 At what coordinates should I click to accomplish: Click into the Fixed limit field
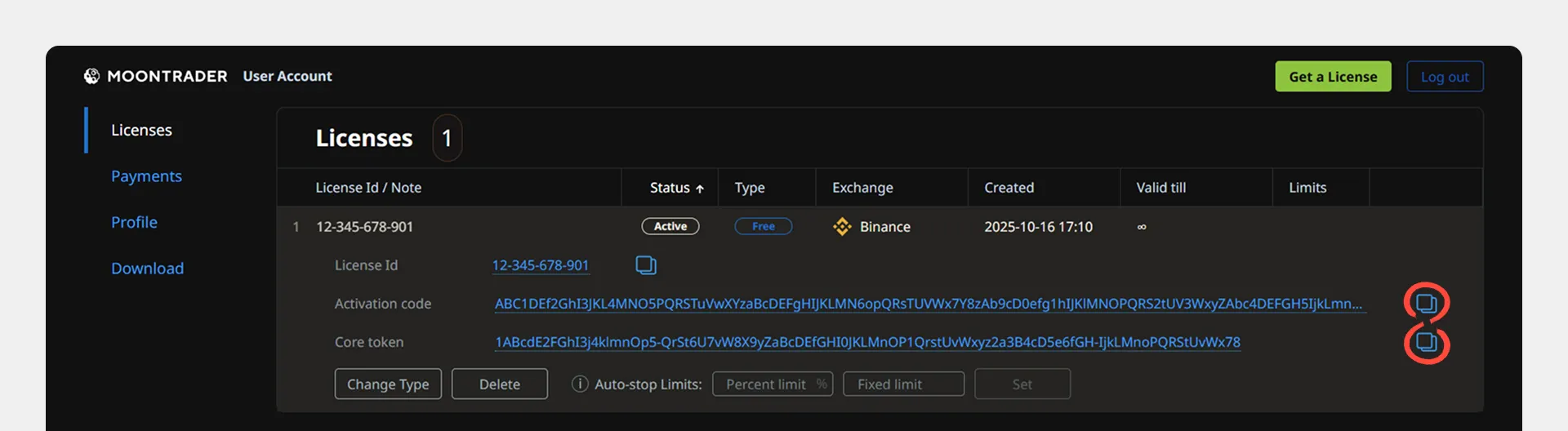(x=903, y=384)
